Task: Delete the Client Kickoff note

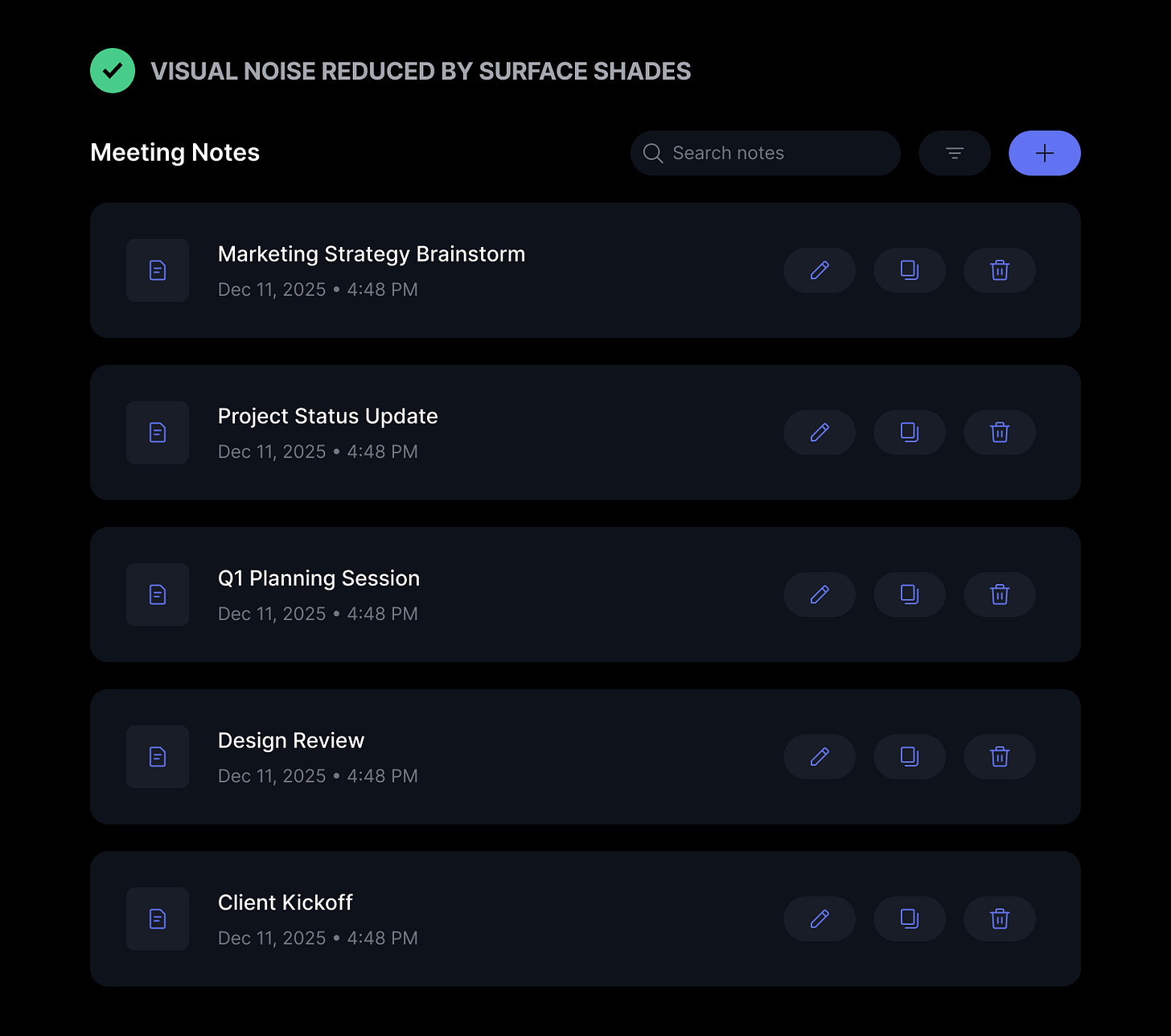Action: pyautogui.click(x=1000, y=919)
